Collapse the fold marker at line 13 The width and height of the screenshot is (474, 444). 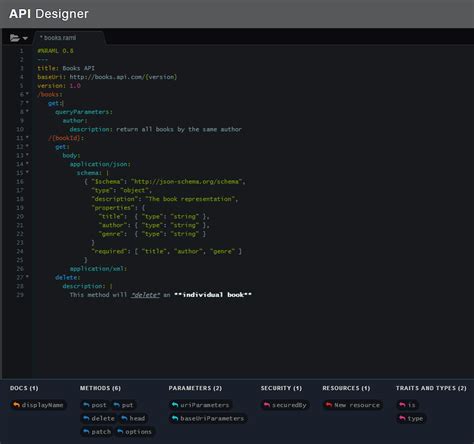pos(27,155)
